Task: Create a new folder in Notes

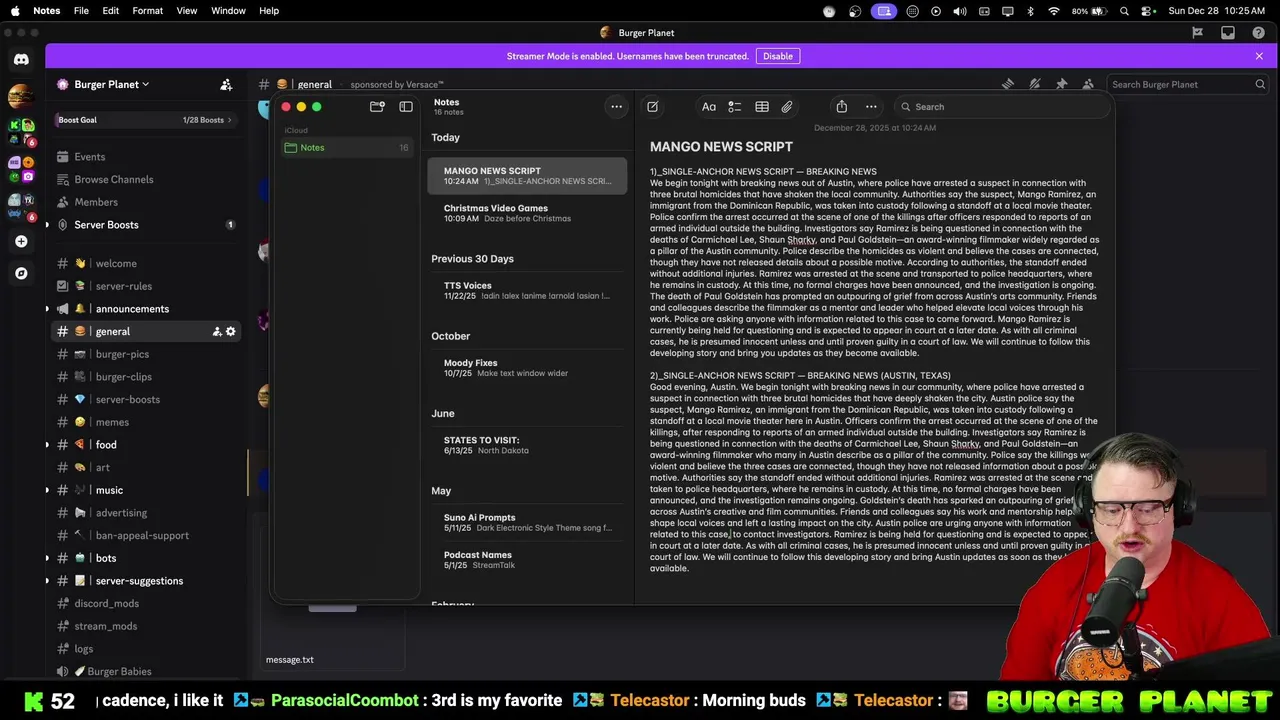Action: click(377, 107)
